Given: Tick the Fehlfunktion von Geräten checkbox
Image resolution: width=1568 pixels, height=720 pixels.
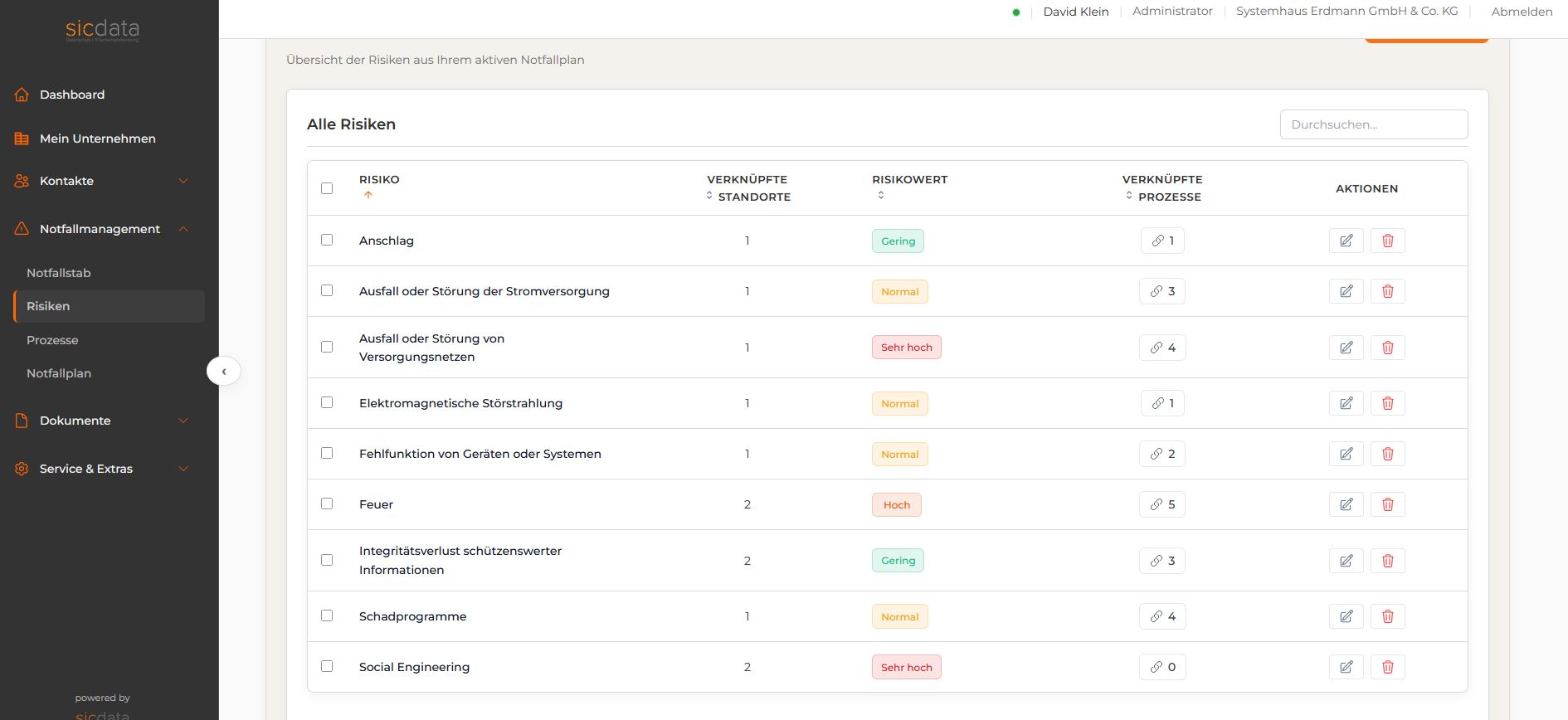Looking at the screenshot, I should click(327, 453).
